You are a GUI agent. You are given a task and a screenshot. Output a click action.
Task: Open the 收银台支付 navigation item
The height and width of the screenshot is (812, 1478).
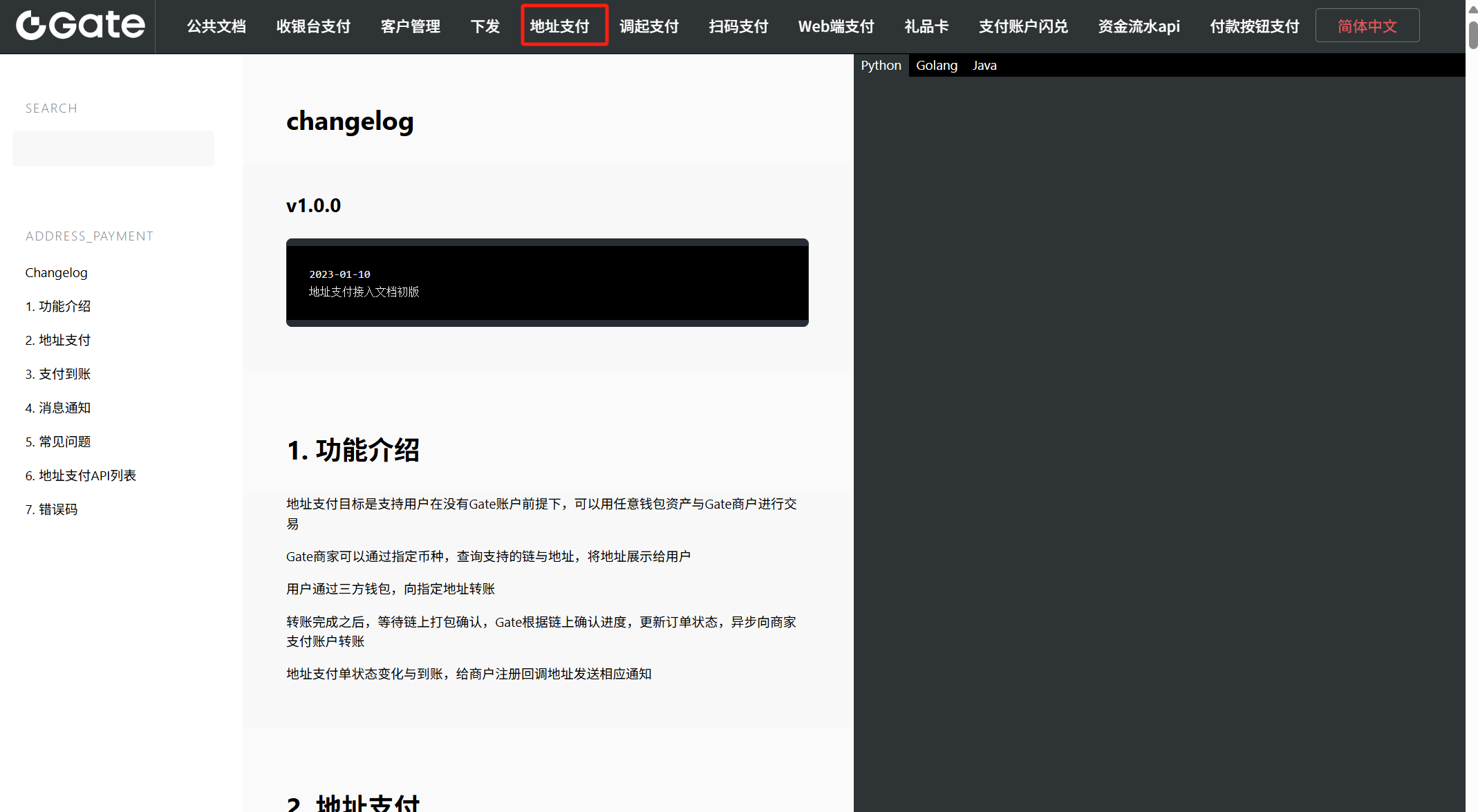[x=313, y=26]
